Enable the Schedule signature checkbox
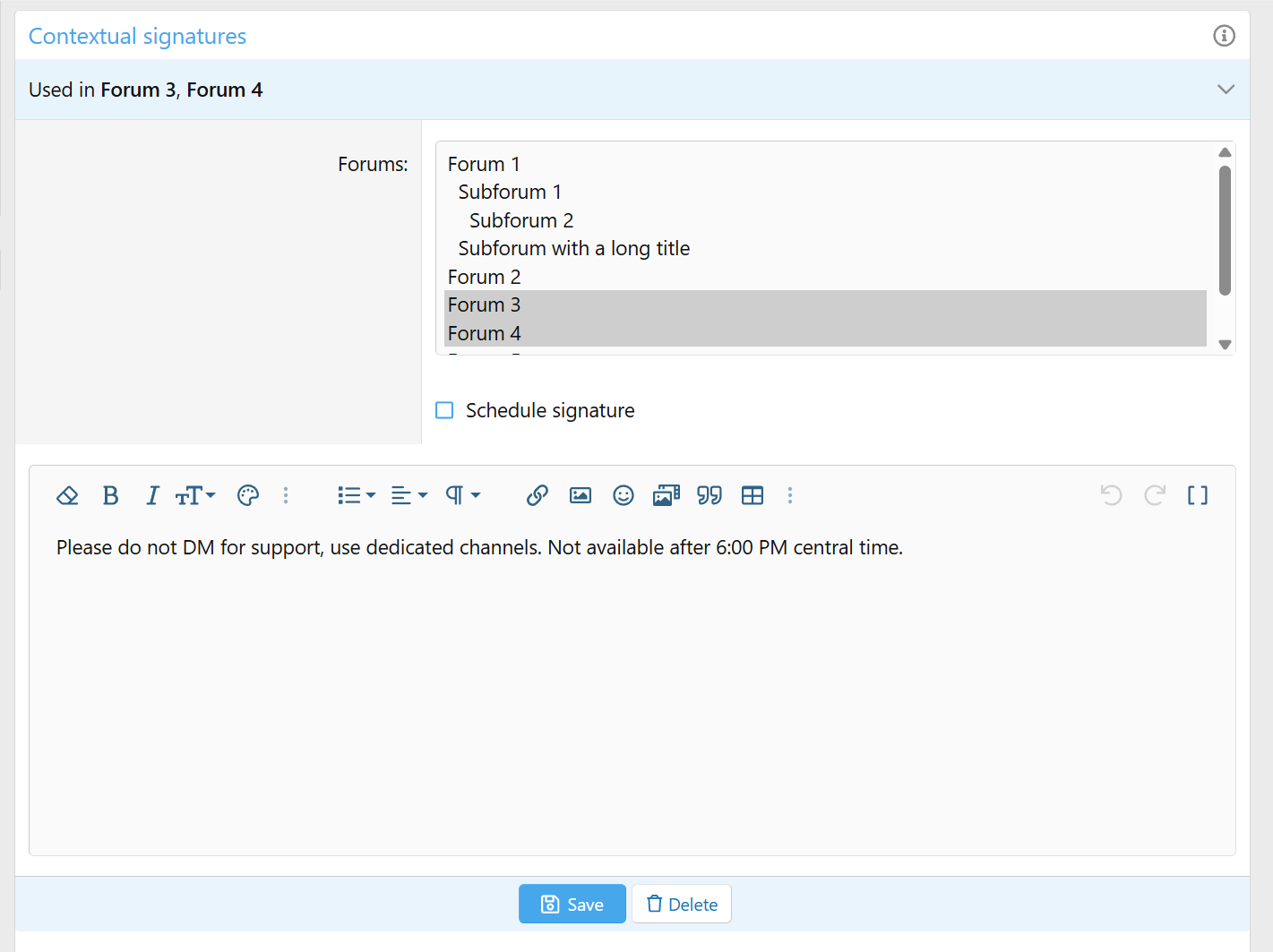This screenshot has width=1273, height=952. click(x=444, y=410)
